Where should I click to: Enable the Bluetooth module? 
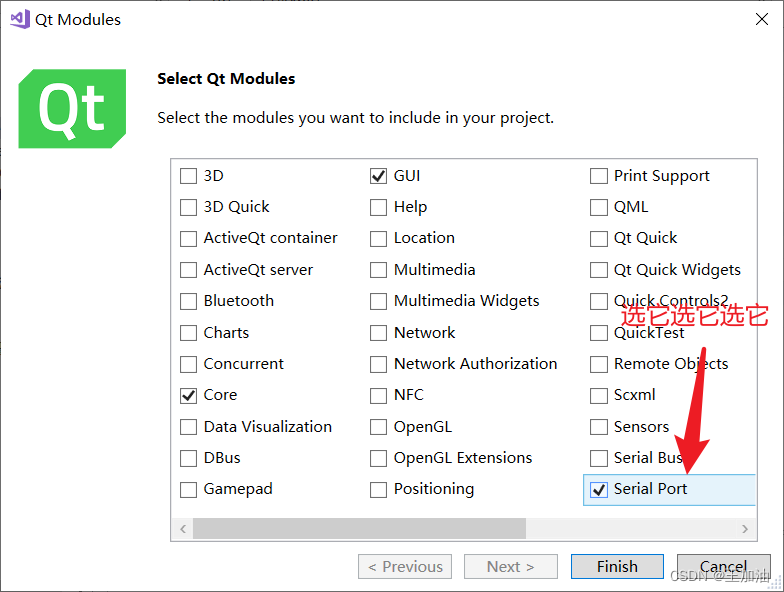coord(188,302)
